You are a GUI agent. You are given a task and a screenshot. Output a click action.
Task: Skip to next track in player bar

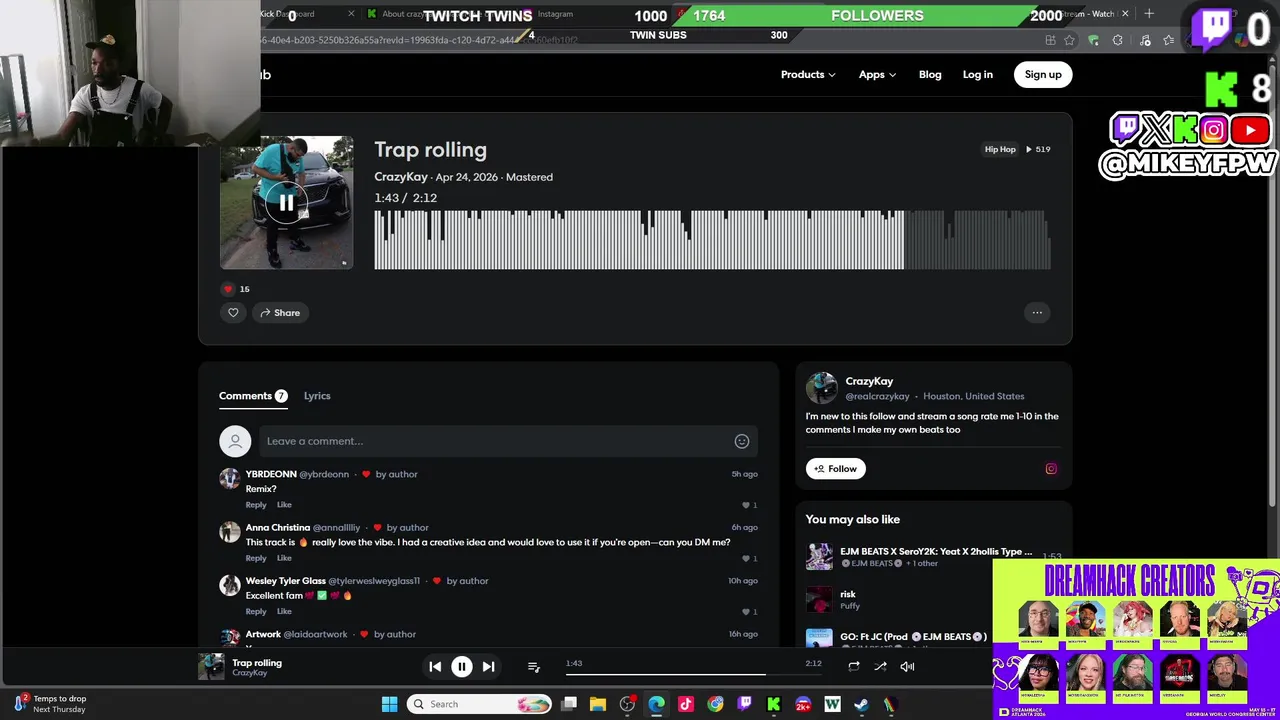click(x=488, y=666)
